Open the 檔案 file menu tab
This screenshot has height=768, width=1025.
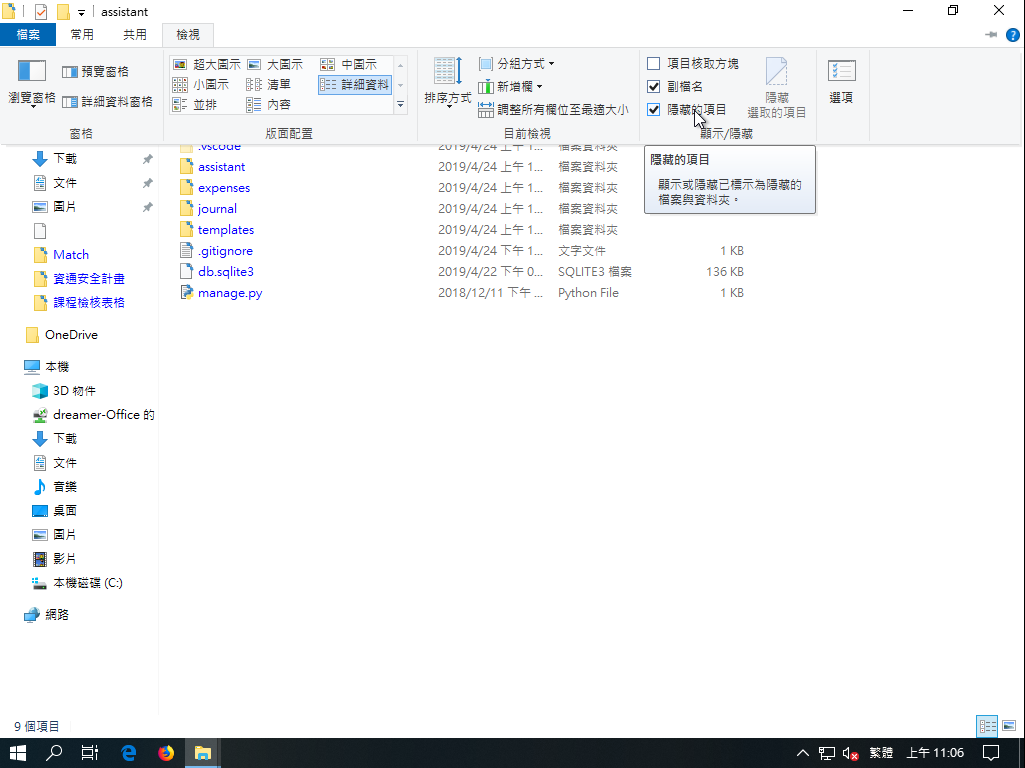[28, 35]
